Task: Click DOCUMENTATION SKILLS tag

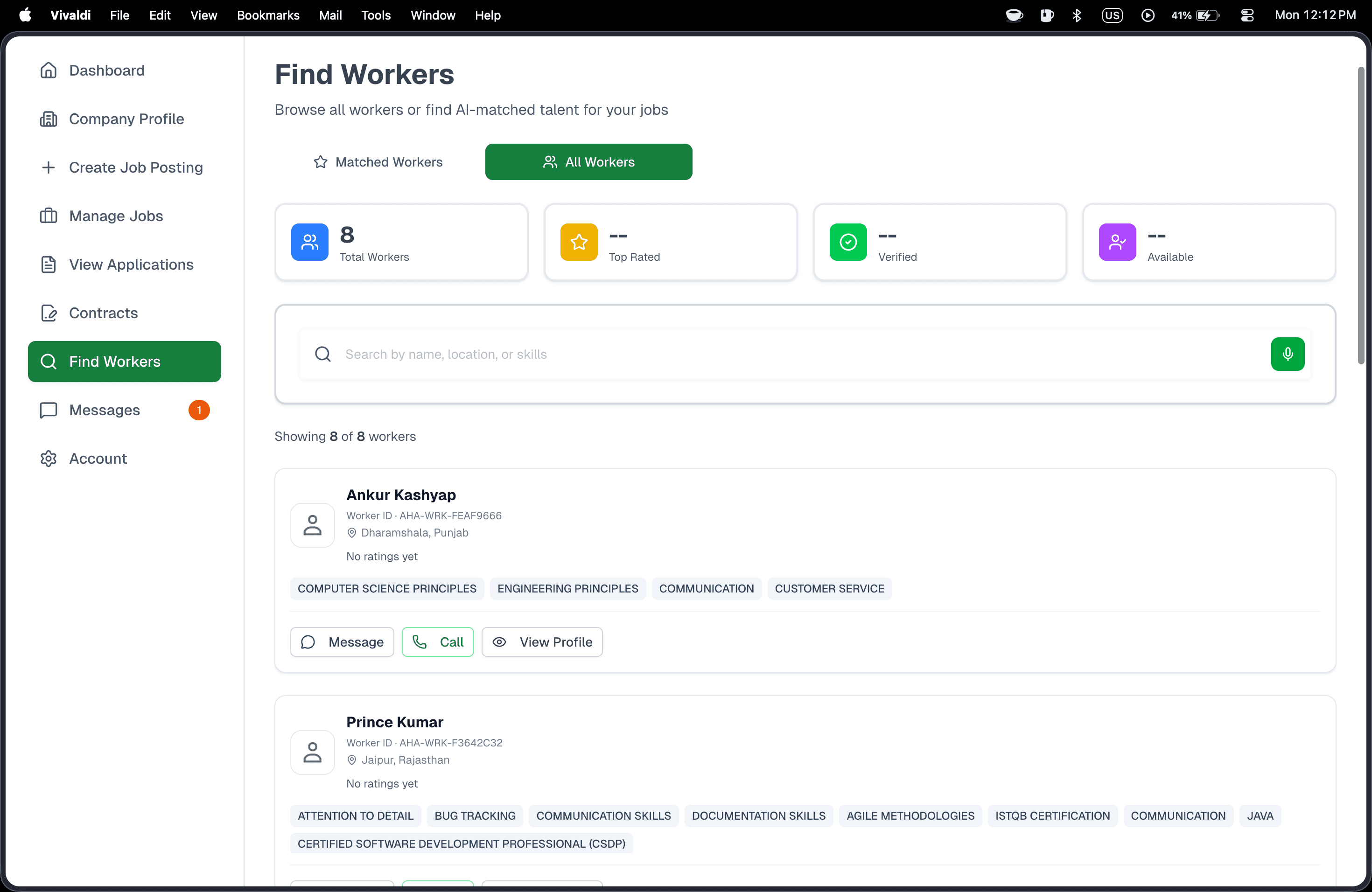Action: pos(759,816)
